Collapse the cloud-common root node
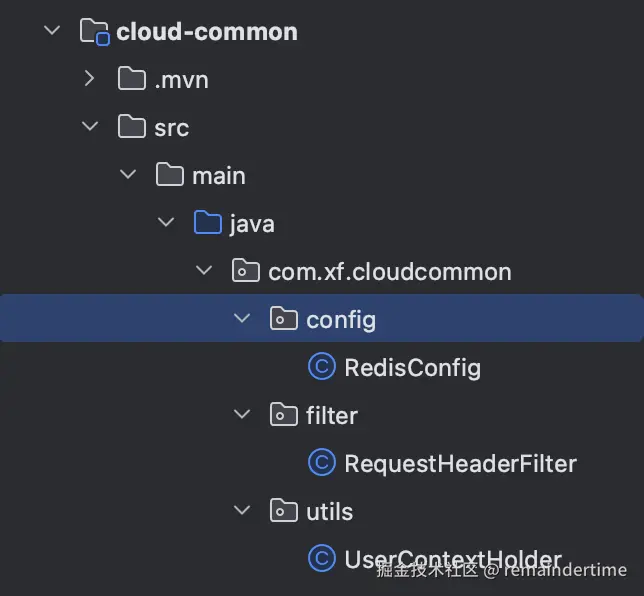 (x=52, y=32)
